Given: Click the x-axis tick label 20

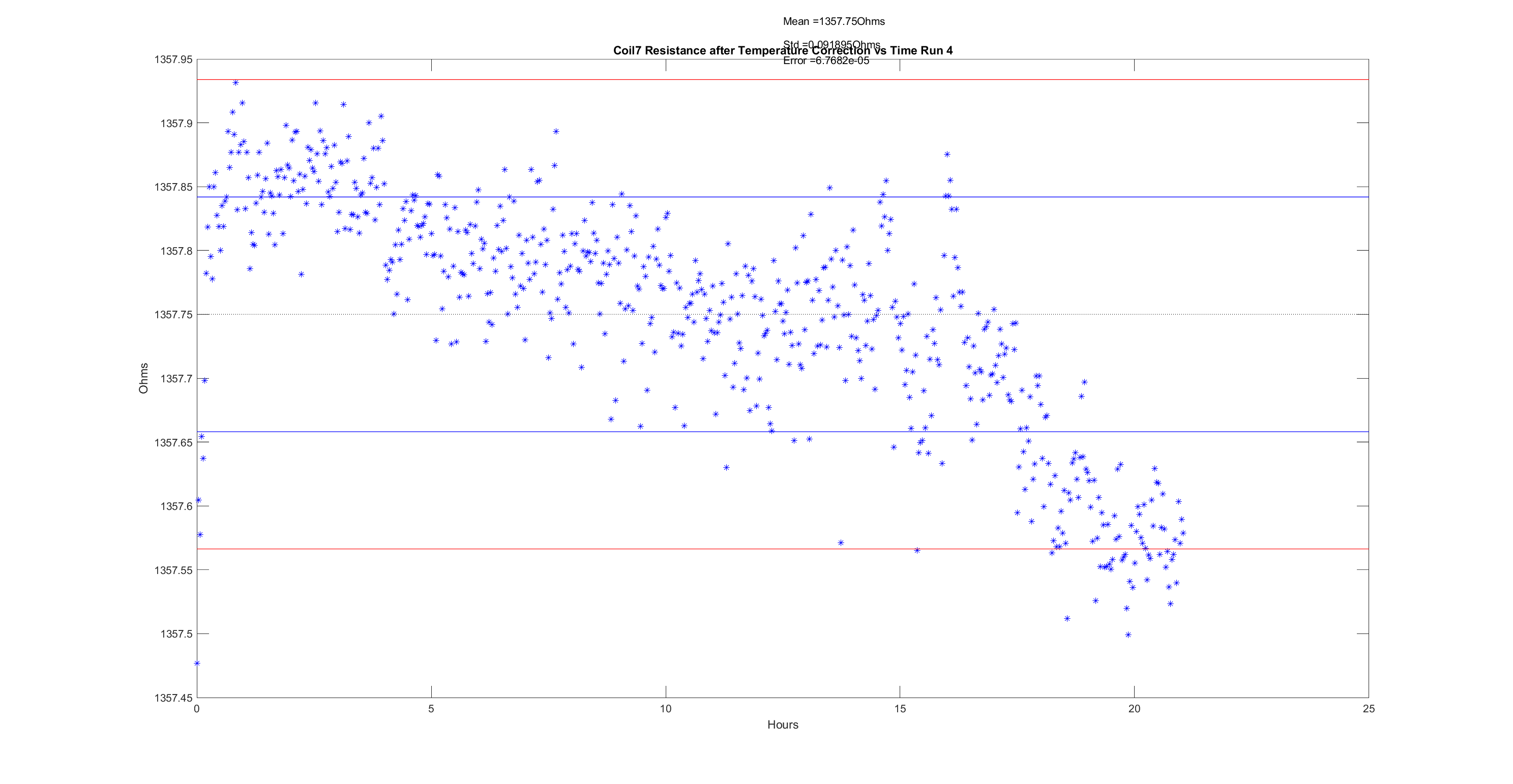Looking at the screenshot, I should coord(1134,709).
